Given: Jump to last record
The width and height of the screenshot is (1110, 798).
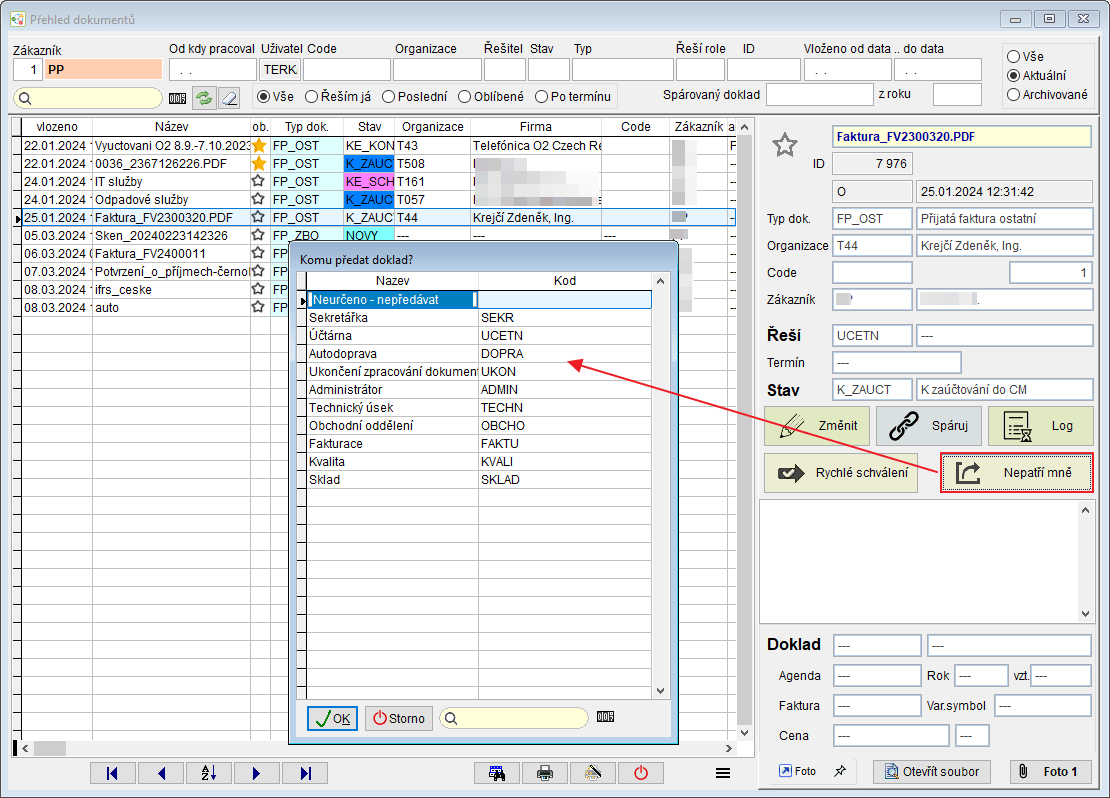Looking at the screenshot, I should (304, 773).
